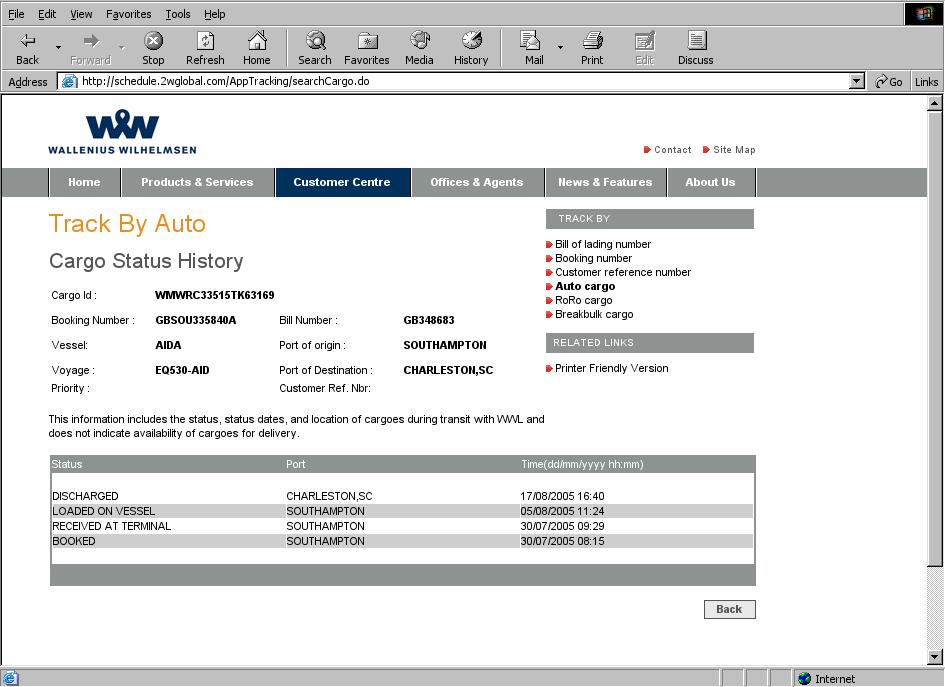Open the Edit menu
Viewport: 945px width, 687px height.
coord(47,14)
